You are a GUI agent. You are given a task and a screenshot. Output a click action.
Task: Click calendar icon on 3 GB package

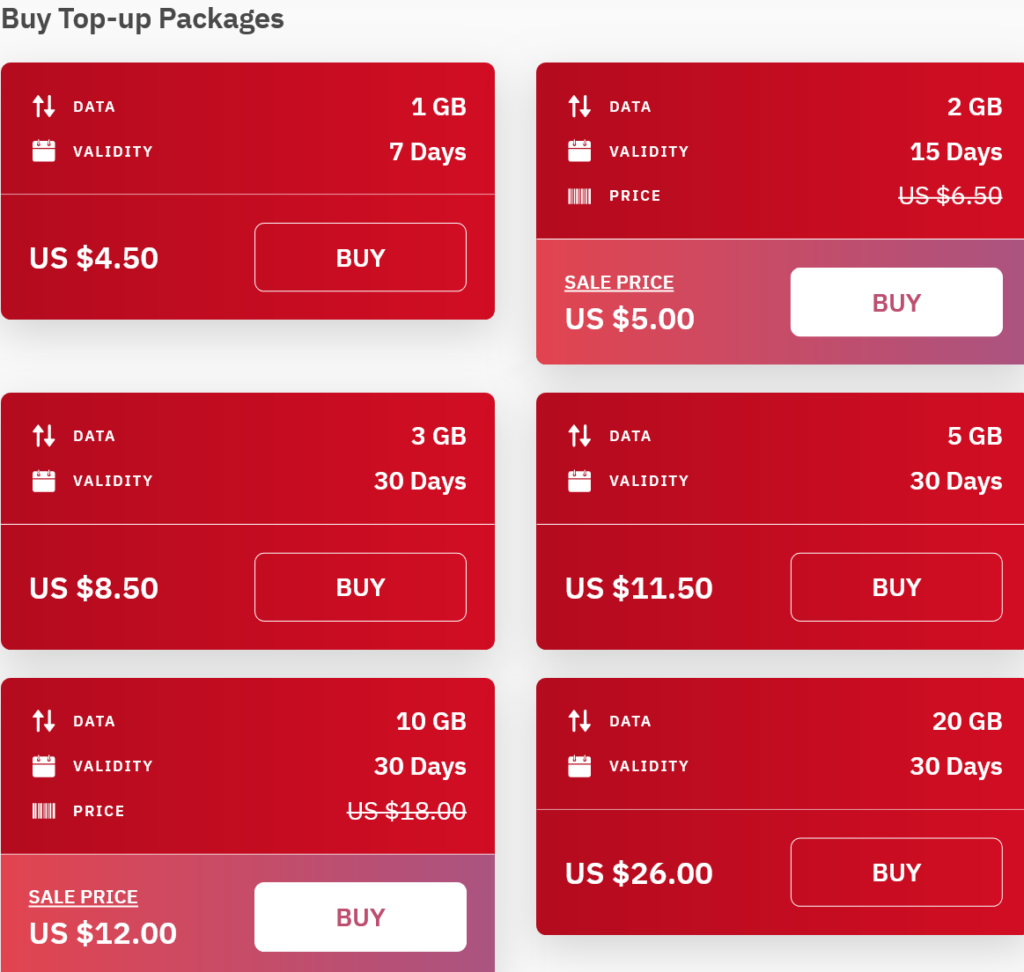click(44, 481)
